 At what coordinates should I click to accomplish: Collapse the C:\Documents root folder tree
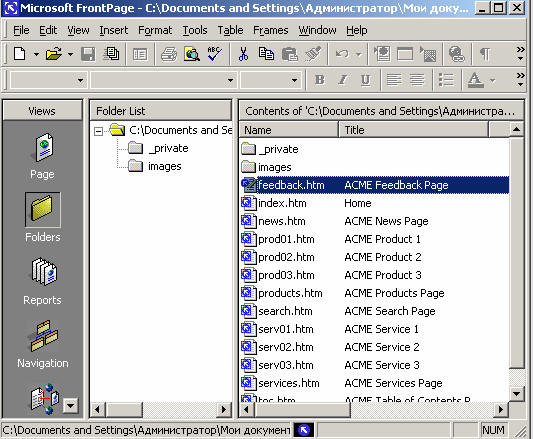click(x=98, y=131)
